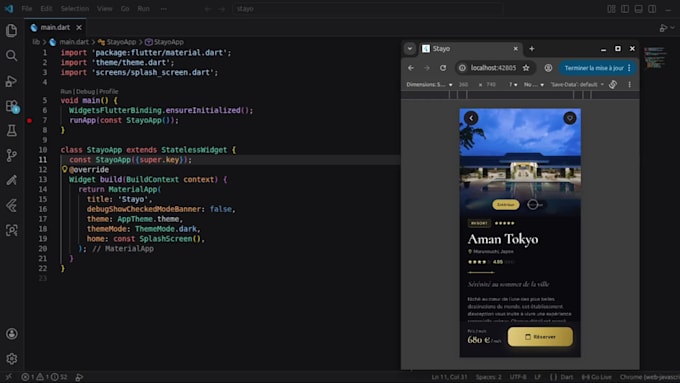This screenshot has width=680, height=383.
Task: Close the main.dart editor tab
Action: click(x=79, y=27)
